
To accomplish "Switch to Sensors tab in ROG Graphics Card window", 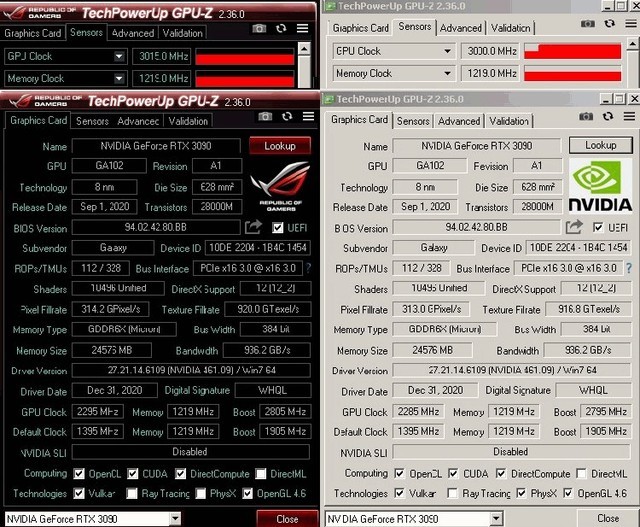I will click(92, 121).
